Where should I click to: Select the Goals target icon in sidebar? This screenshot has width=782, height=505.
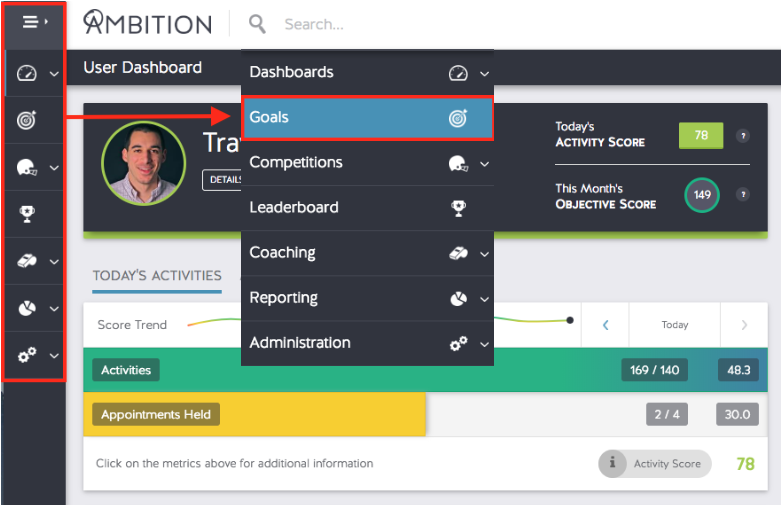pyautogui.click(x=26, y=120)
